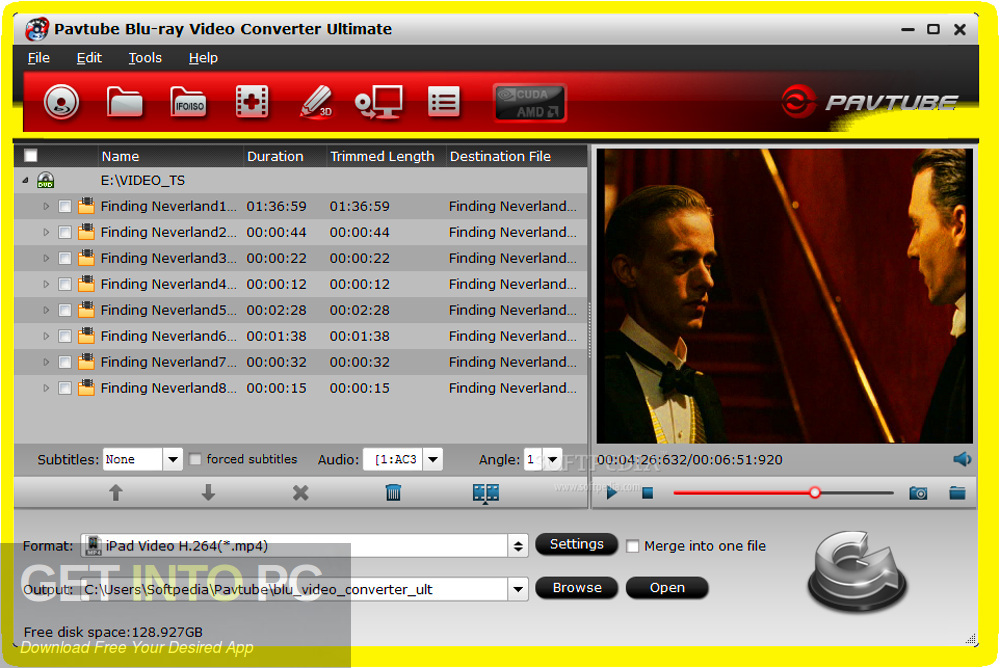Image resolution: width=1000 pixels, height=668 pixels.
Task: Click Finding Neverland1 clip icon
Action: [x=86, y=206]
